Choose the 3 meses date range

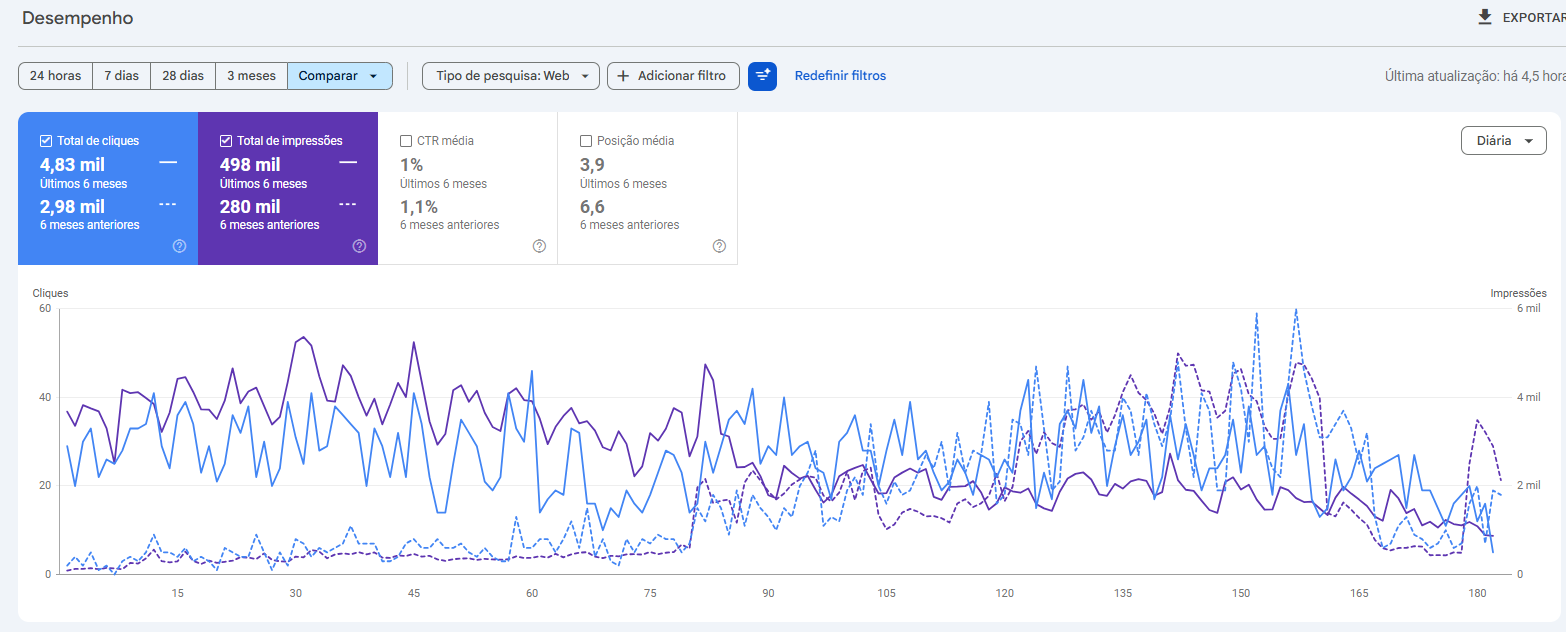[x=251, y=76]
